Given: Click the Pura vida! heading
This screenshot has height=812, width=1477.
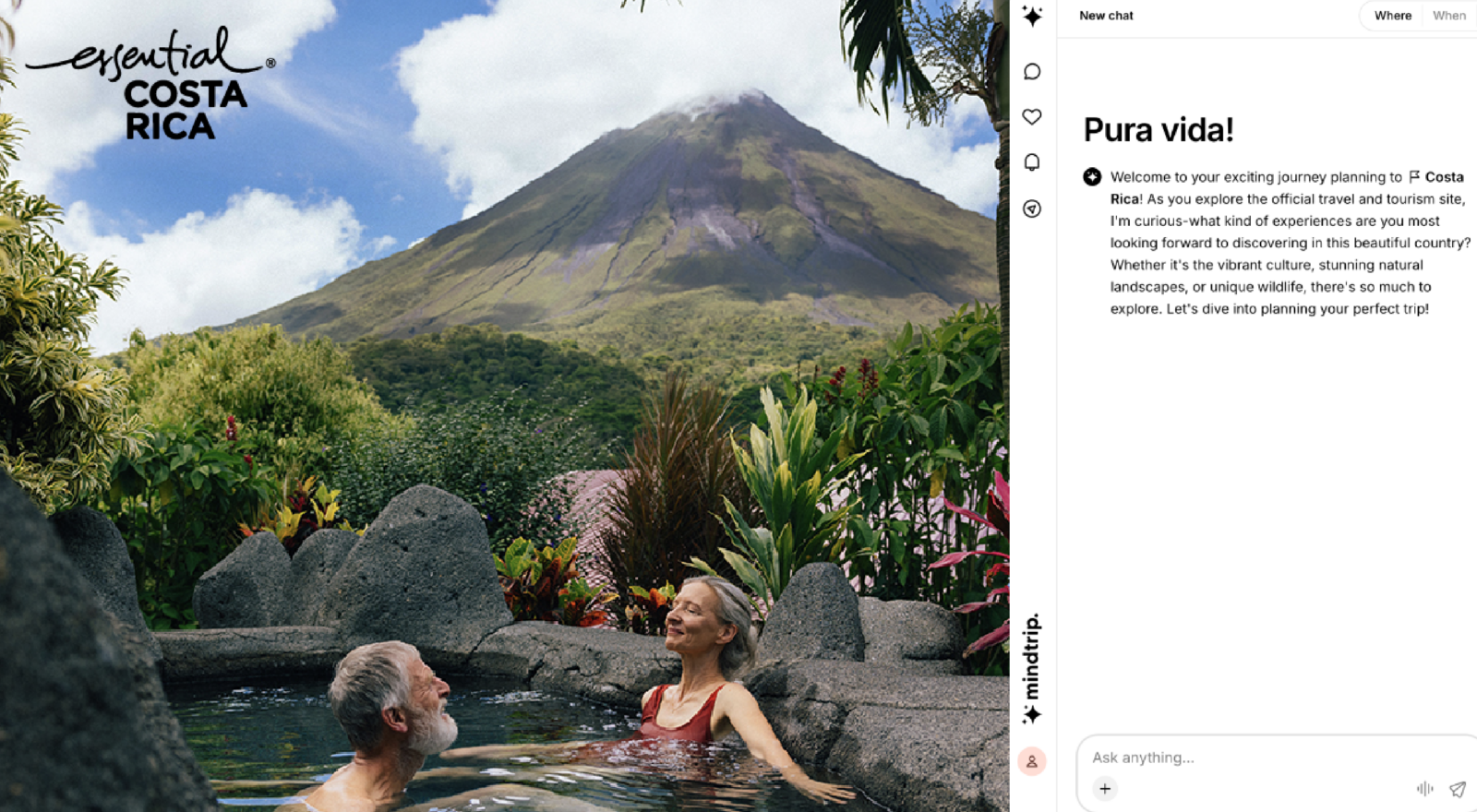Looking at the screenshot, I should (x=1159, y=130).
